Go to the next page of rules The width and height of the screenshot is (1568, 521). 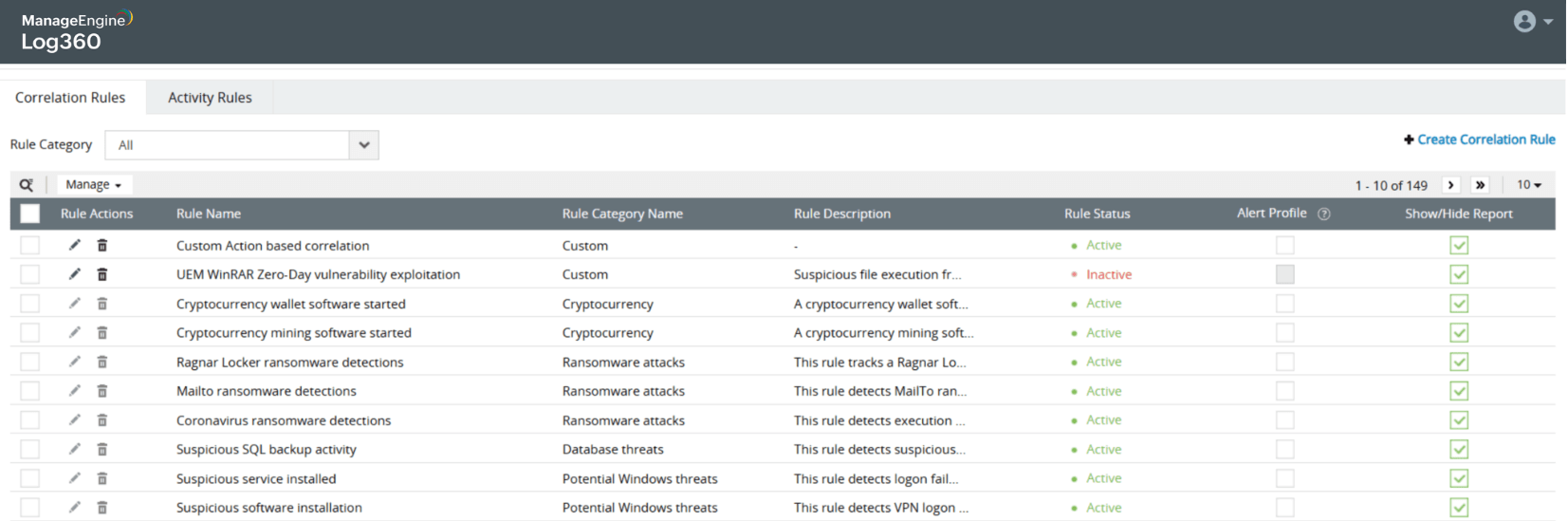coord(1450,185)
